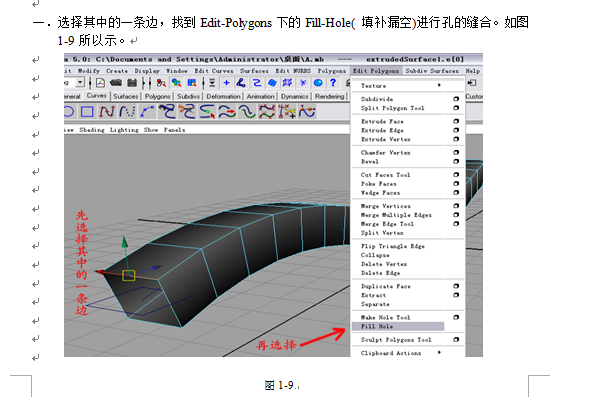Open the Extrude Face option box

coord(455,121)
